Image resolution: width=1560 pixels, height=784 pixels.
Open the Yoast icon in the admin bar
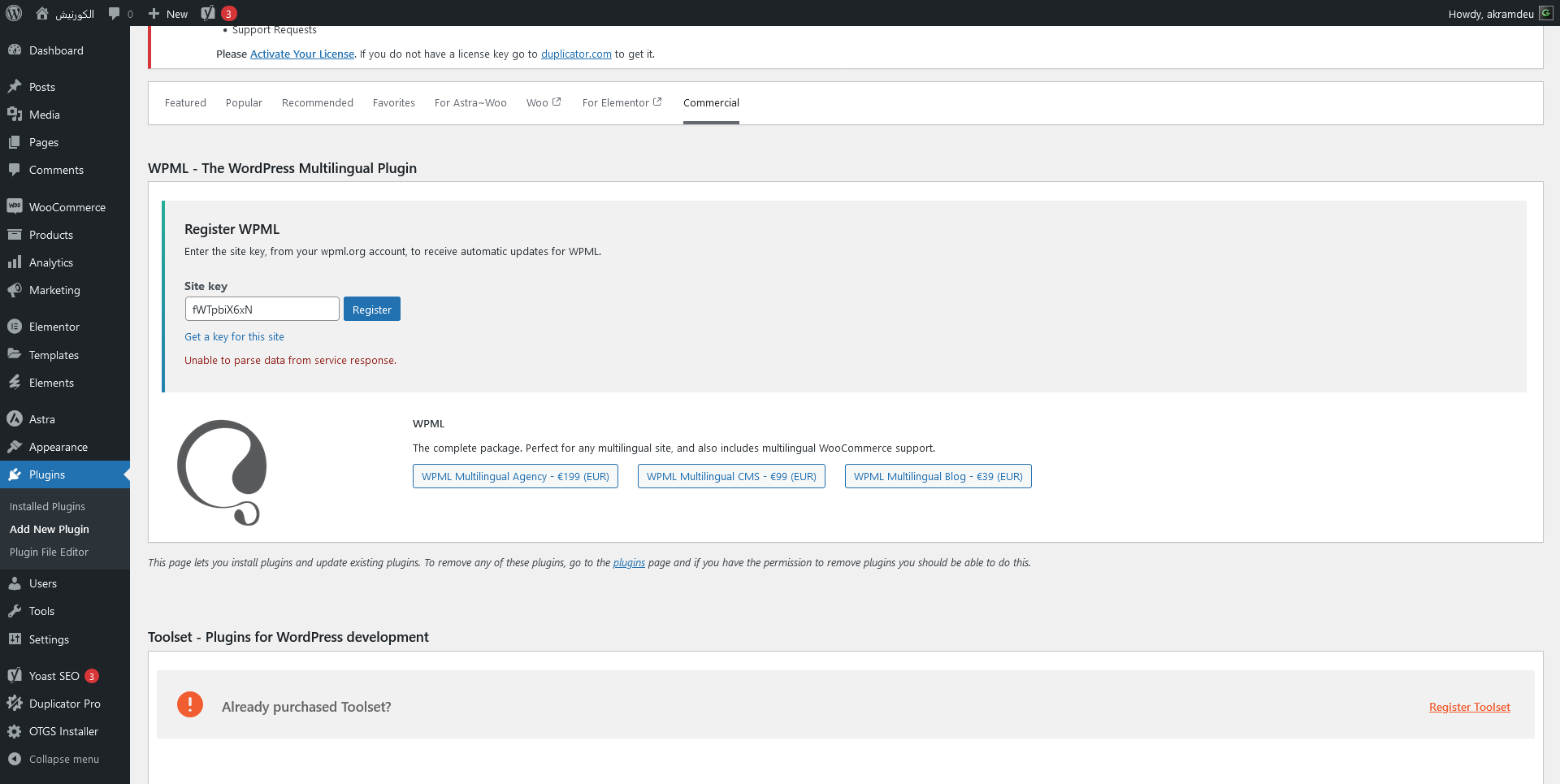click(x=208, y=13)
